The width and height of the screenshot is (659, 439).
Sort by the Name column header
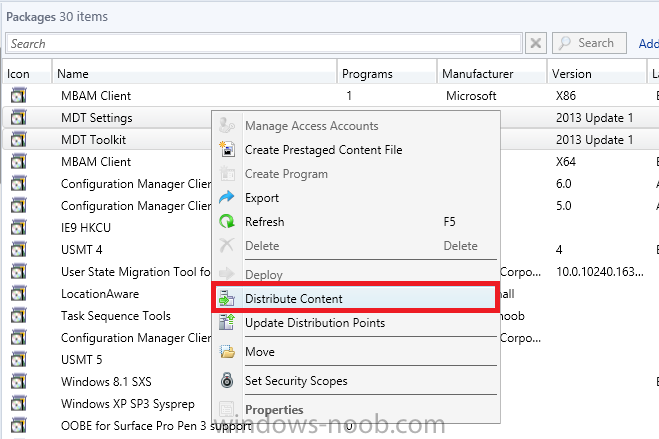194,74
